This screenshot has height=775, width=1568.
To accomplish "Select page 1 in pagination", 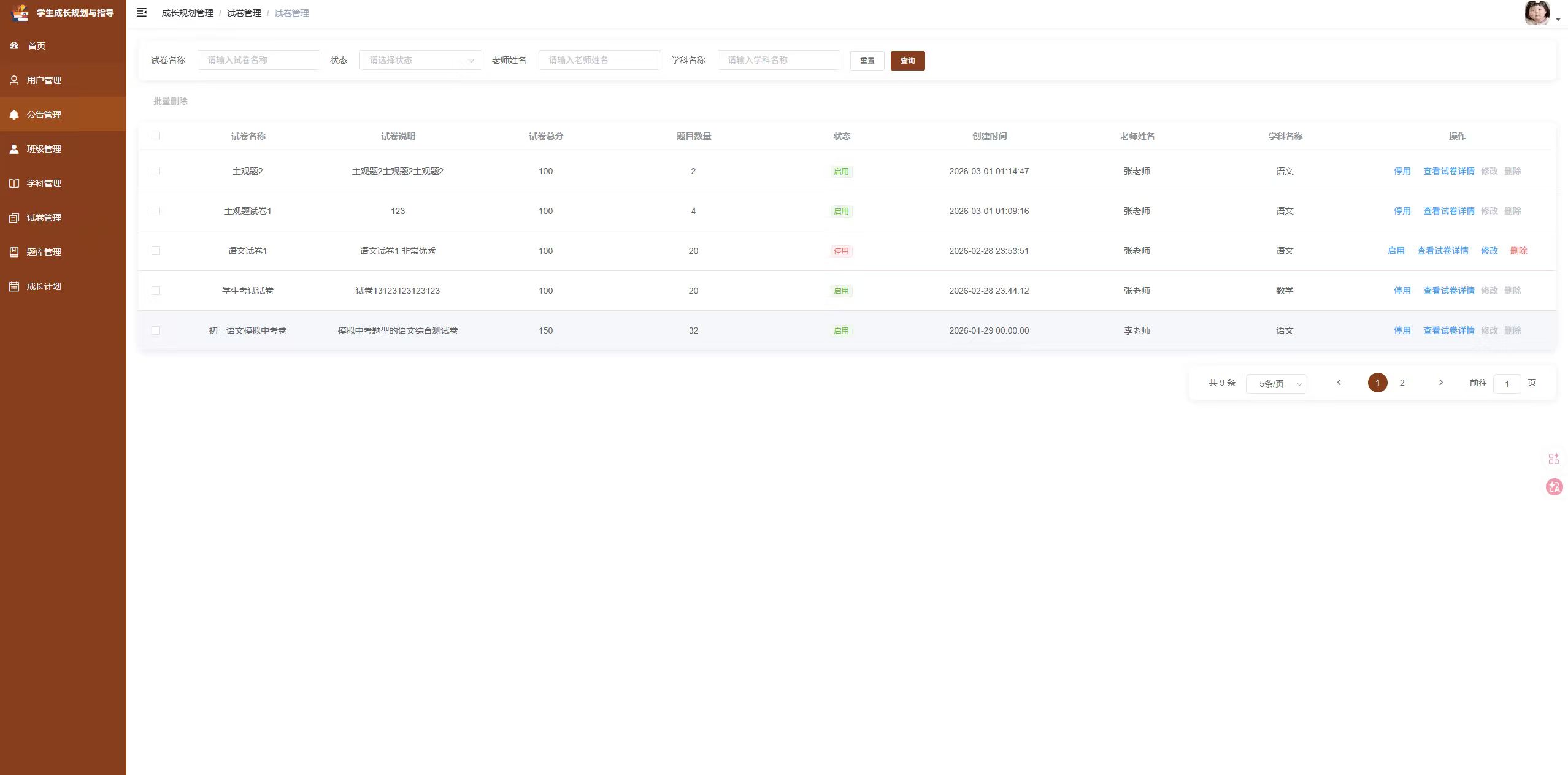I will click(x=1377, y=383).
